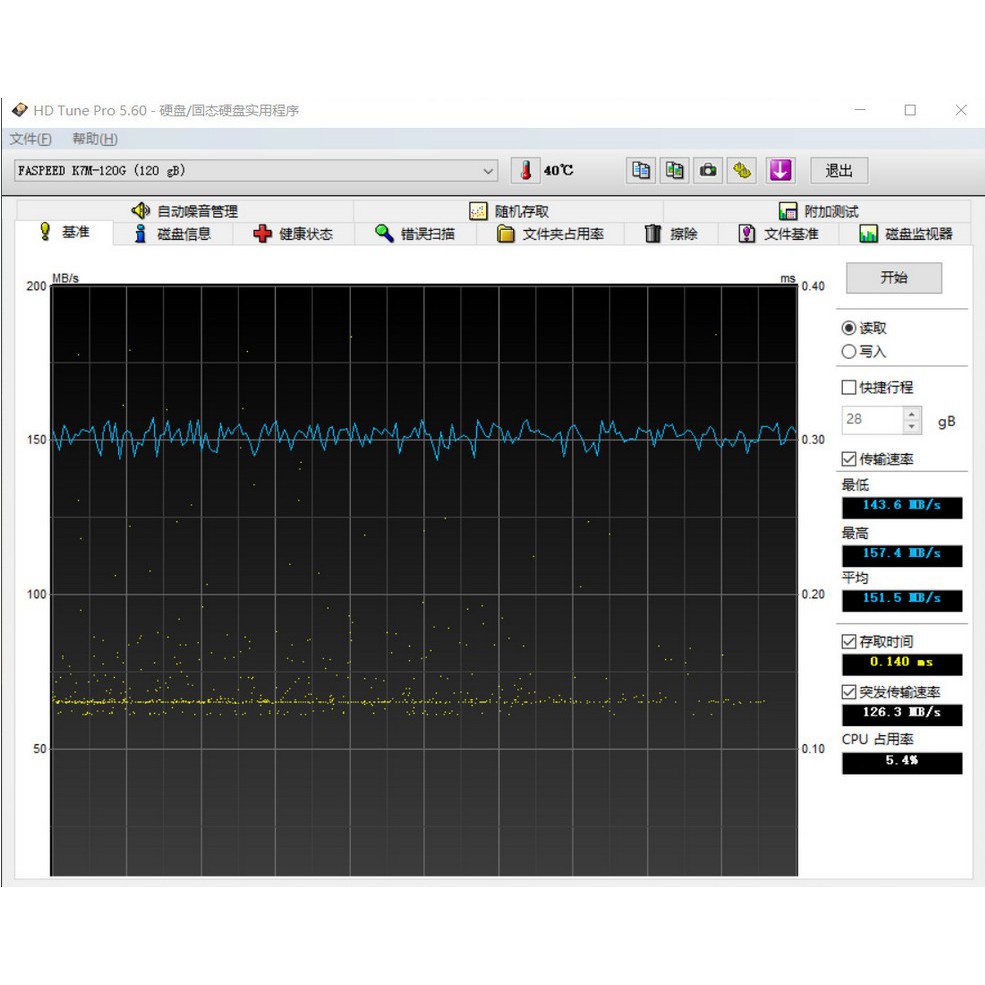The width and height of the screenshot is (985, 985).
Task: Open the 文件(F) menu
Action: (30, 139)
